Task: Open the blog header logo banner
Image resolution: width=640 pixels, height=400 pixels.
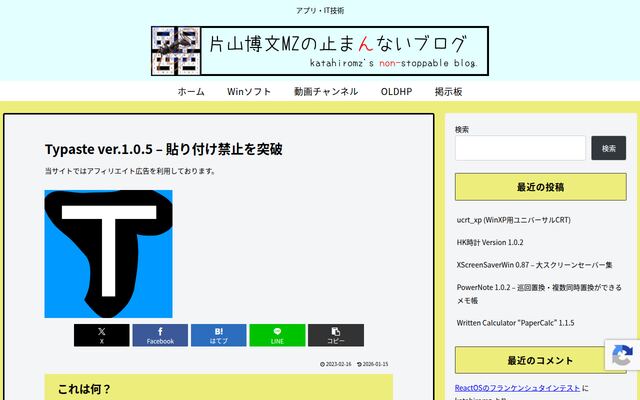Action: (x=320, y=51)
